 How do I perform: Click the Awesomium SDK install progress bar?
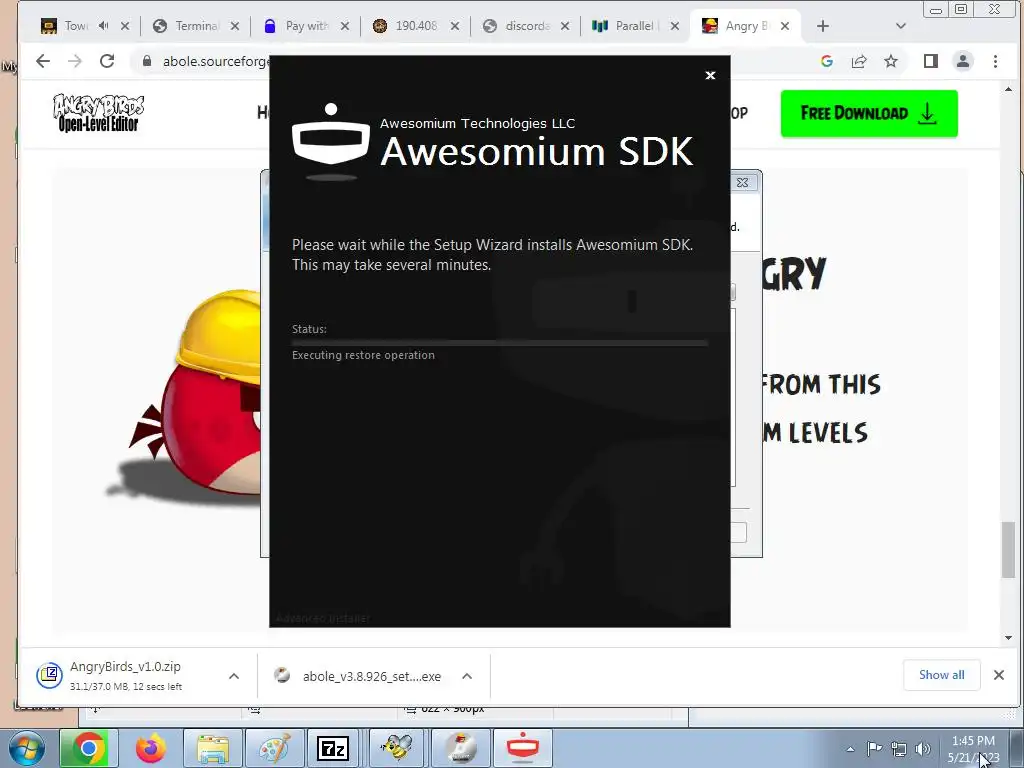coord(500,342)
